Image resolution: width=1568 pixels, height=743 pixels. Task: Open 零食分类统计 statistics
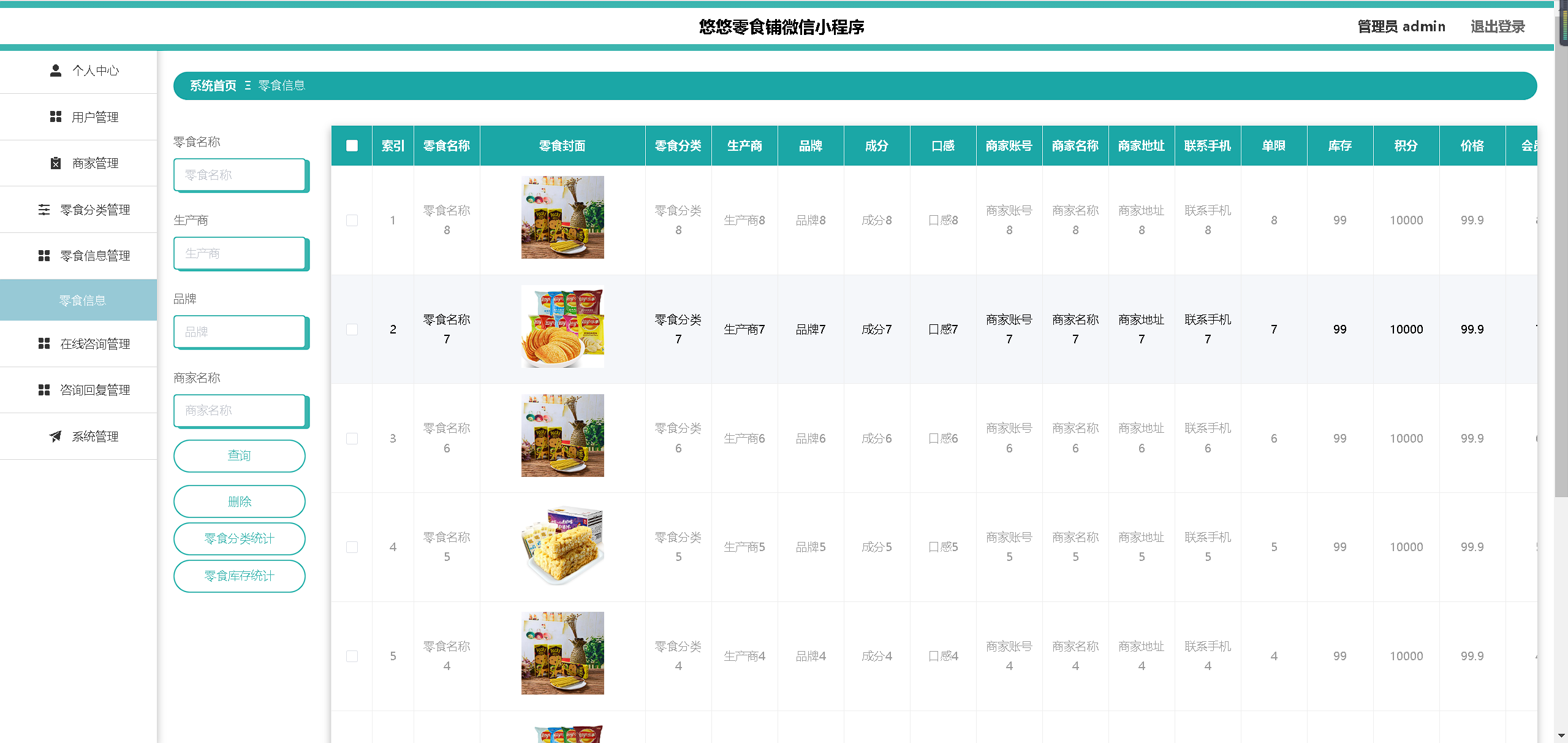(240, 538)
